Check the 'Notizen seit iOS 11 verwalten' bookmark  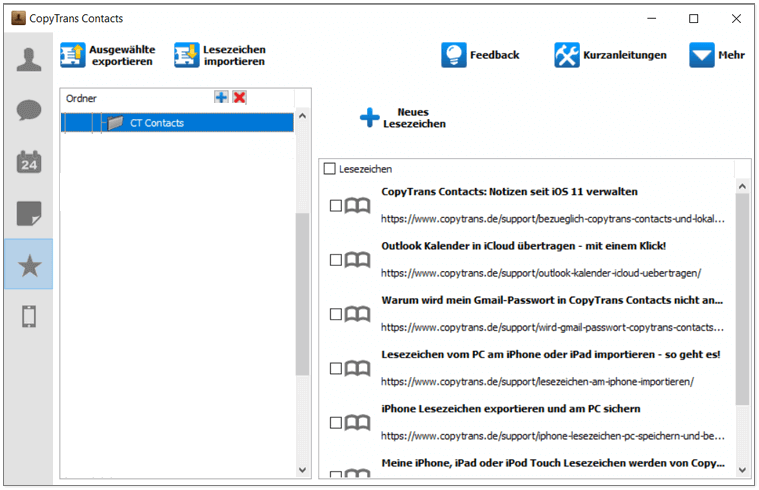coord(336,206)
